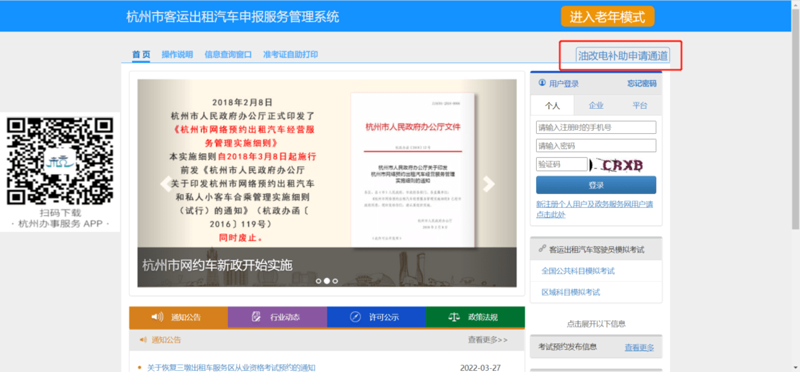This screenshot has width=800, height=372.
Task: Open 全国公共科目模拟考试
Action: (x=578, y=271)
